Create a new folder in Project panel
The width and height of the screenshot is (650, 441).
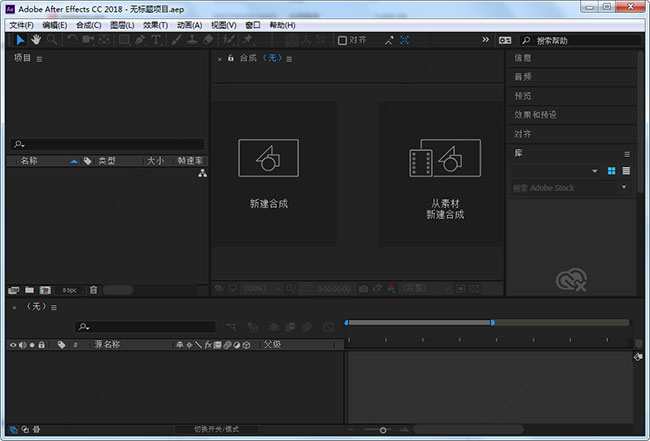29,289
